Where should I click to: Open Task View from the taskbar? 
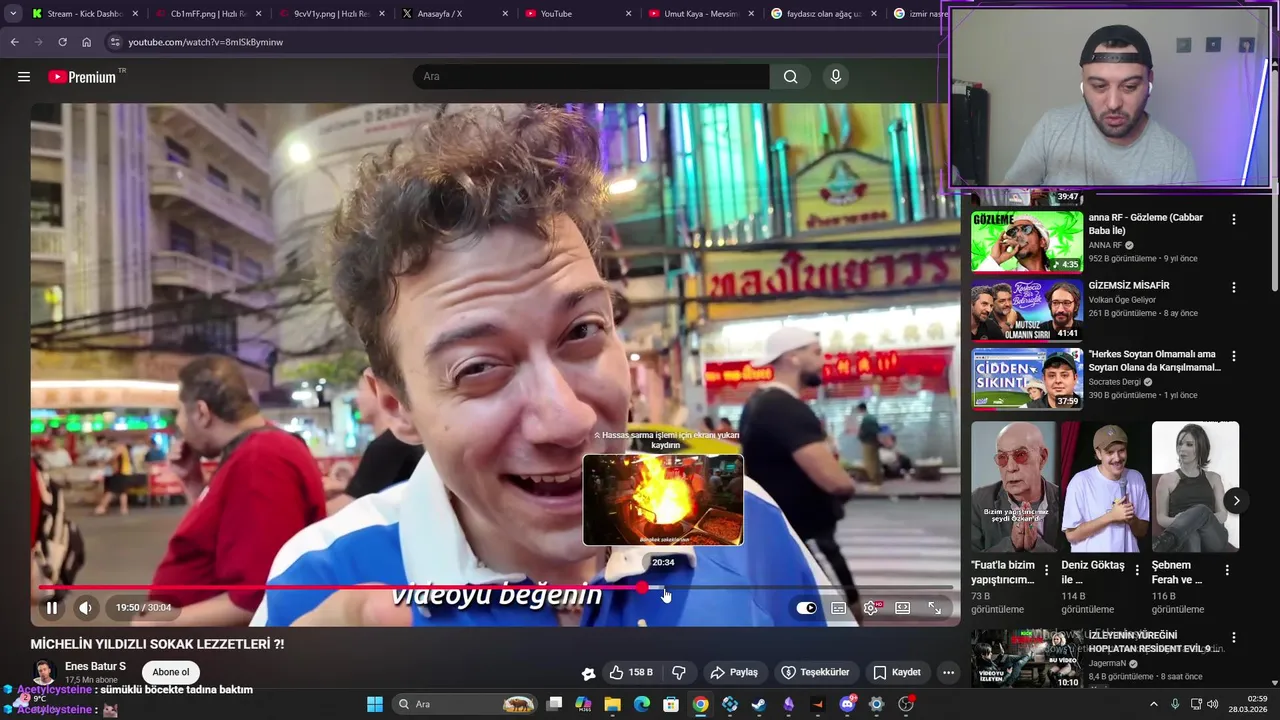[554, 704]
